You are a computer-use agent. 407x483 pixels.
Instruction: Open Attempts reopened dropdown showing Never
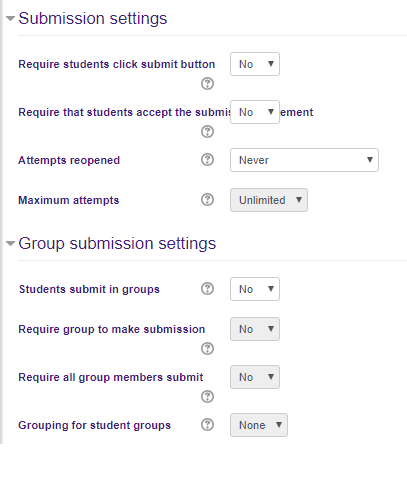point(304,160)
